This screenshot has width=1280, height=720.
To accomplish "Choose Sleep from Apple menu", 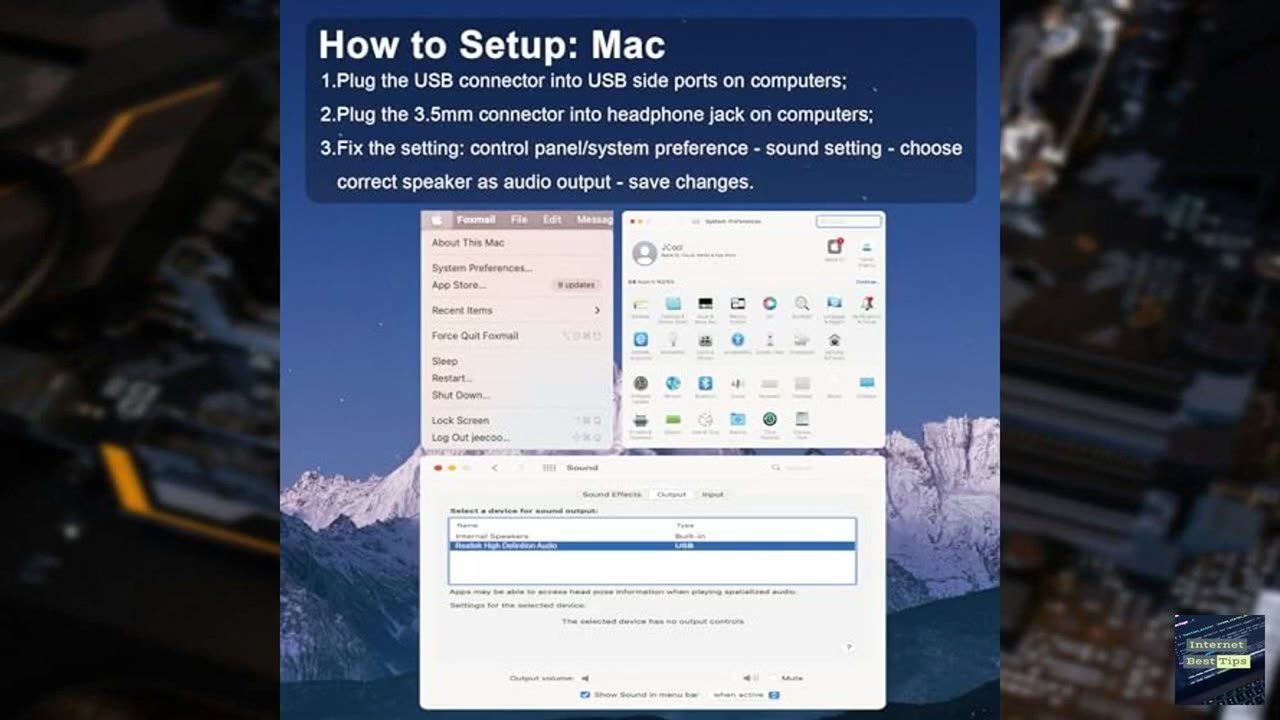I will [x=445, y=361].
